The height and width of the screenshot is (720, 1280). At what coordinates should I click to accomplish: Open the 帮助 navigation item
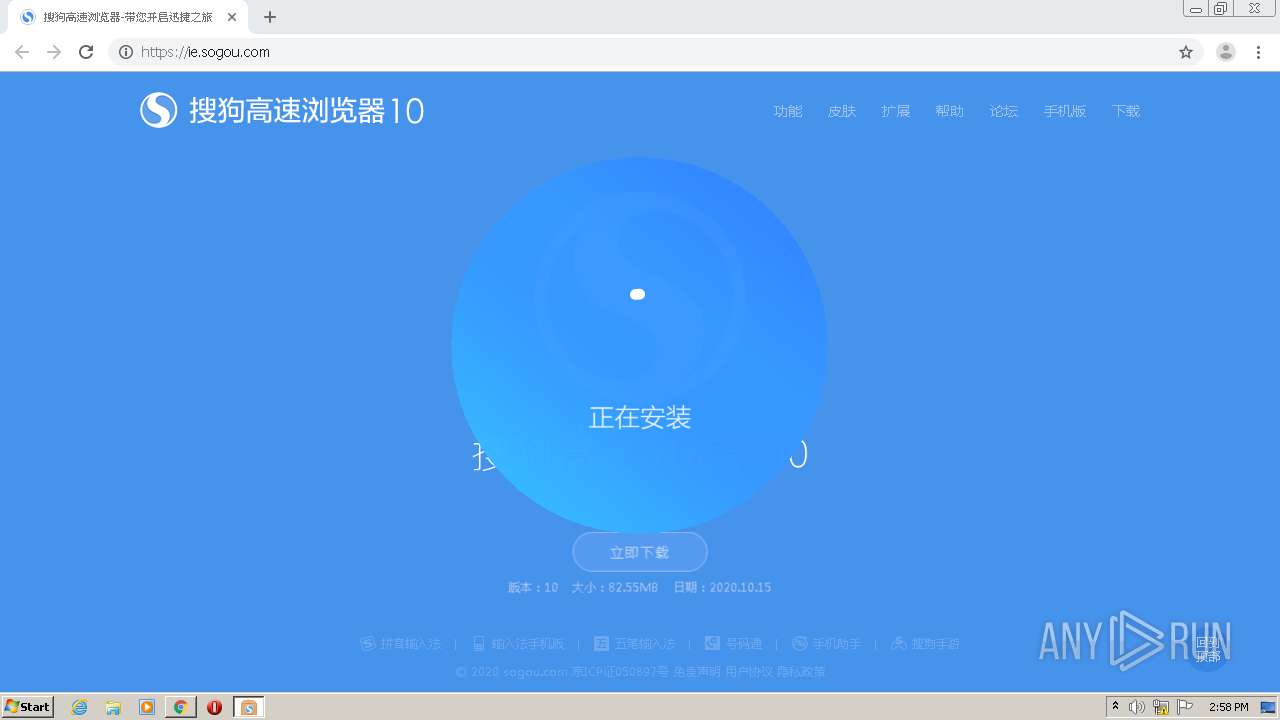[950, 111]
